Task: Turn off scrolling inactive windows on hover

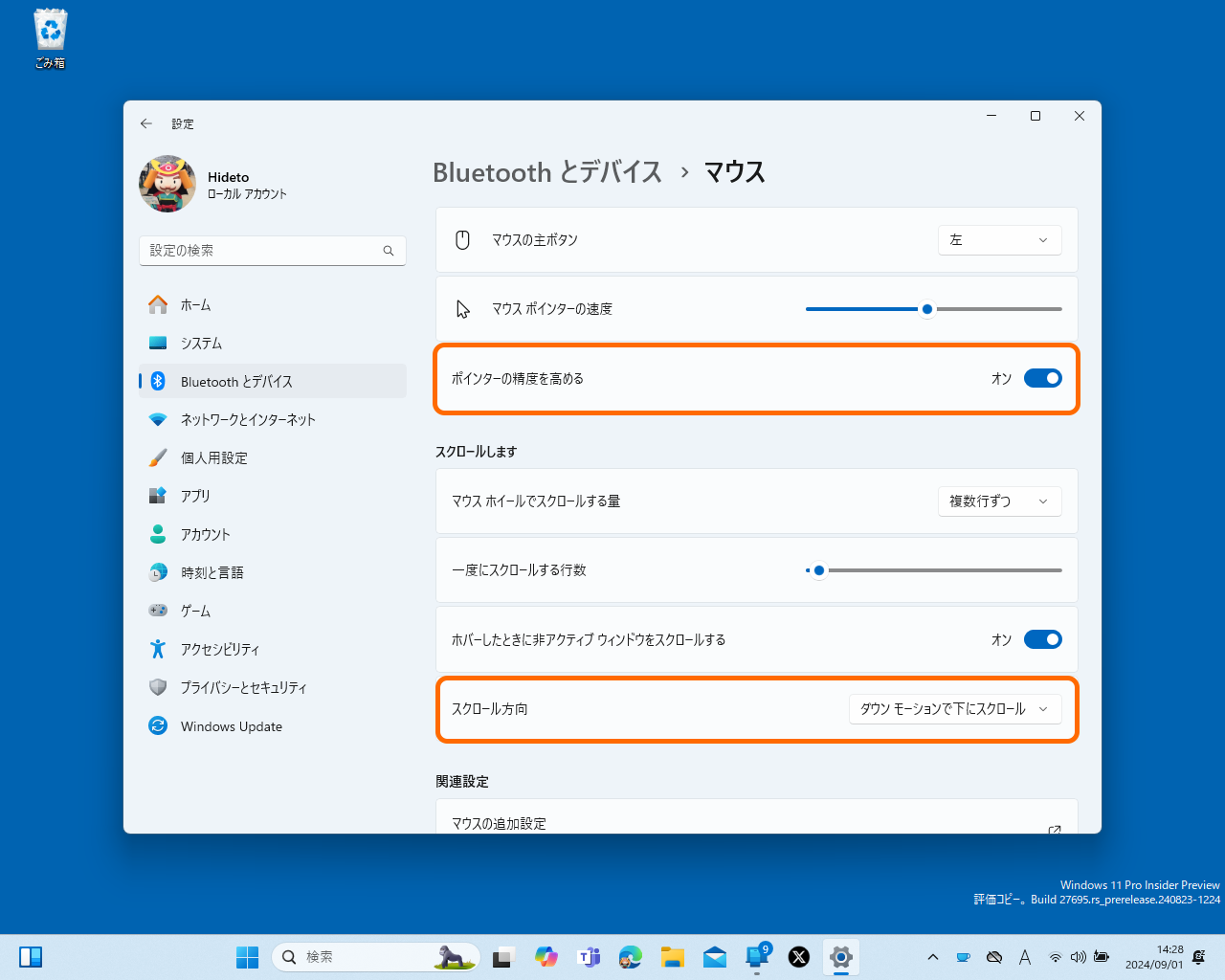Action: pos(1043,639)
